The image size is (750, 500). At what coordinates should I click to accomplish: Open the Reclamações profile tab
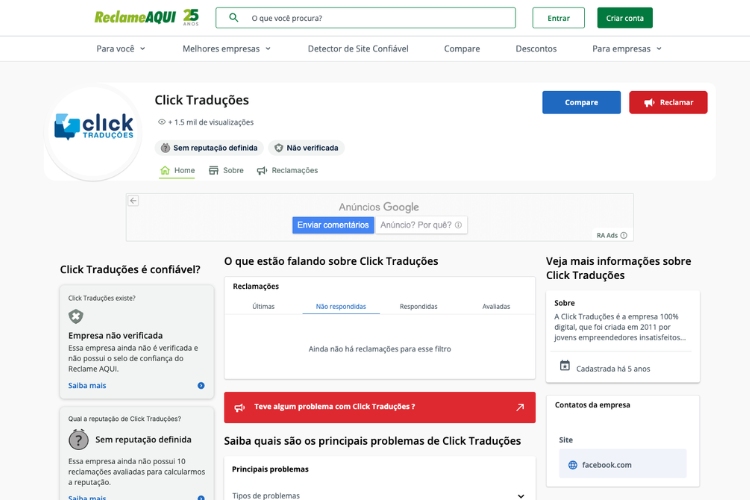click(287, 170)
